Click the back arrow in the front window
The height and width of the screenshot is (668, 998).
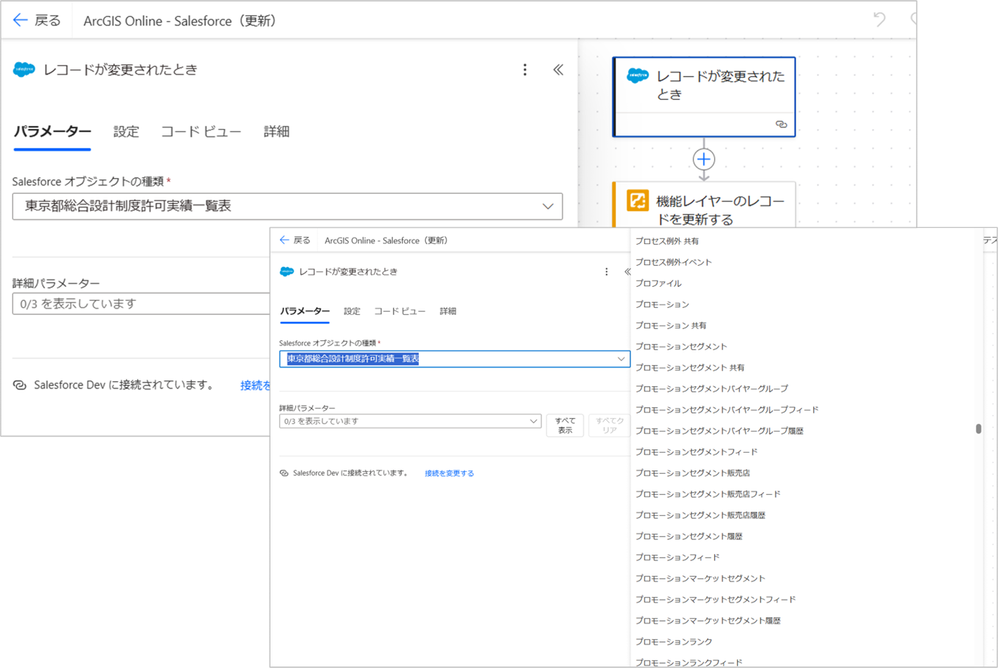tap(285, 240)
